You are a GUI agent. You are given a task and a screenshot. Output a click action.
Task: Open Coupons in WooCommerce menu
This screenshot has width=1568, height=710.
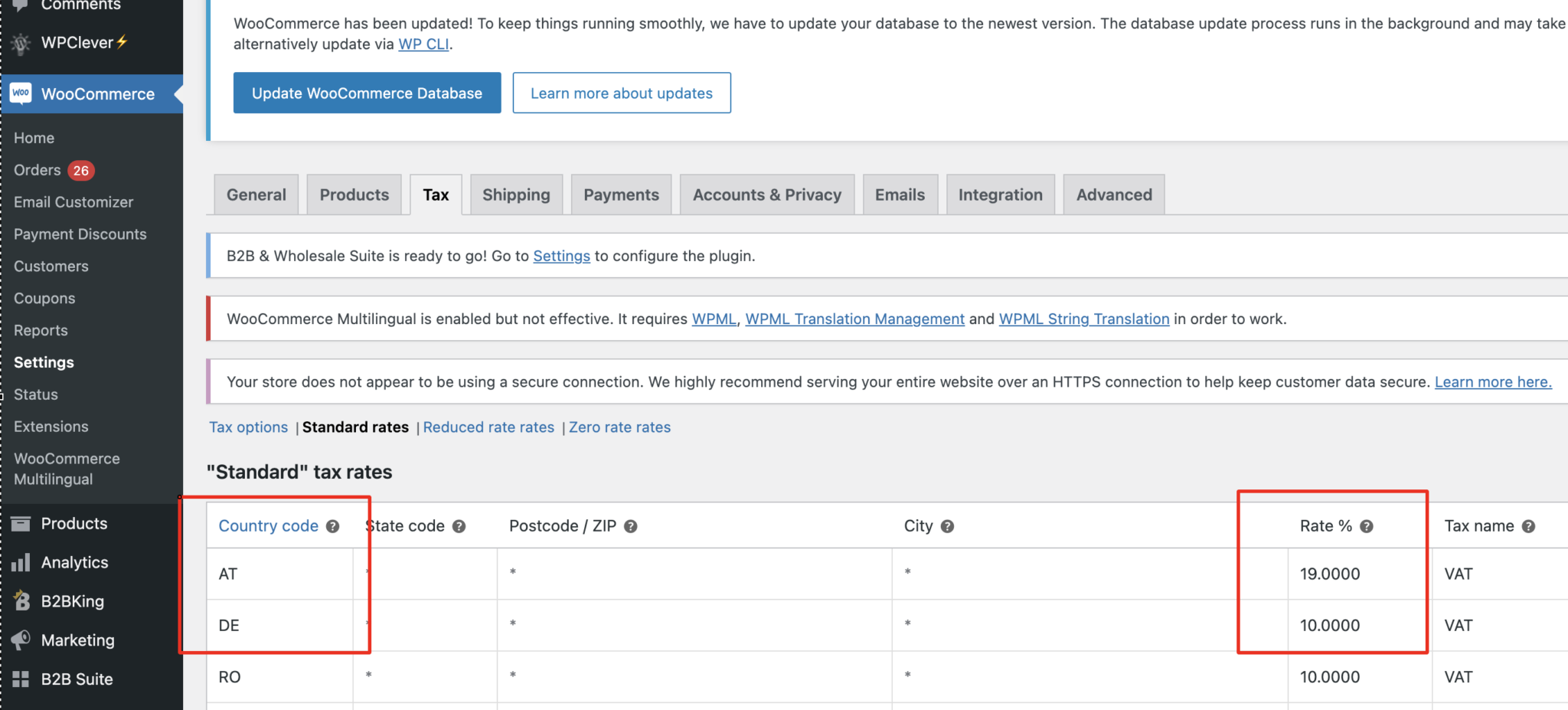[x=44, y=299]
